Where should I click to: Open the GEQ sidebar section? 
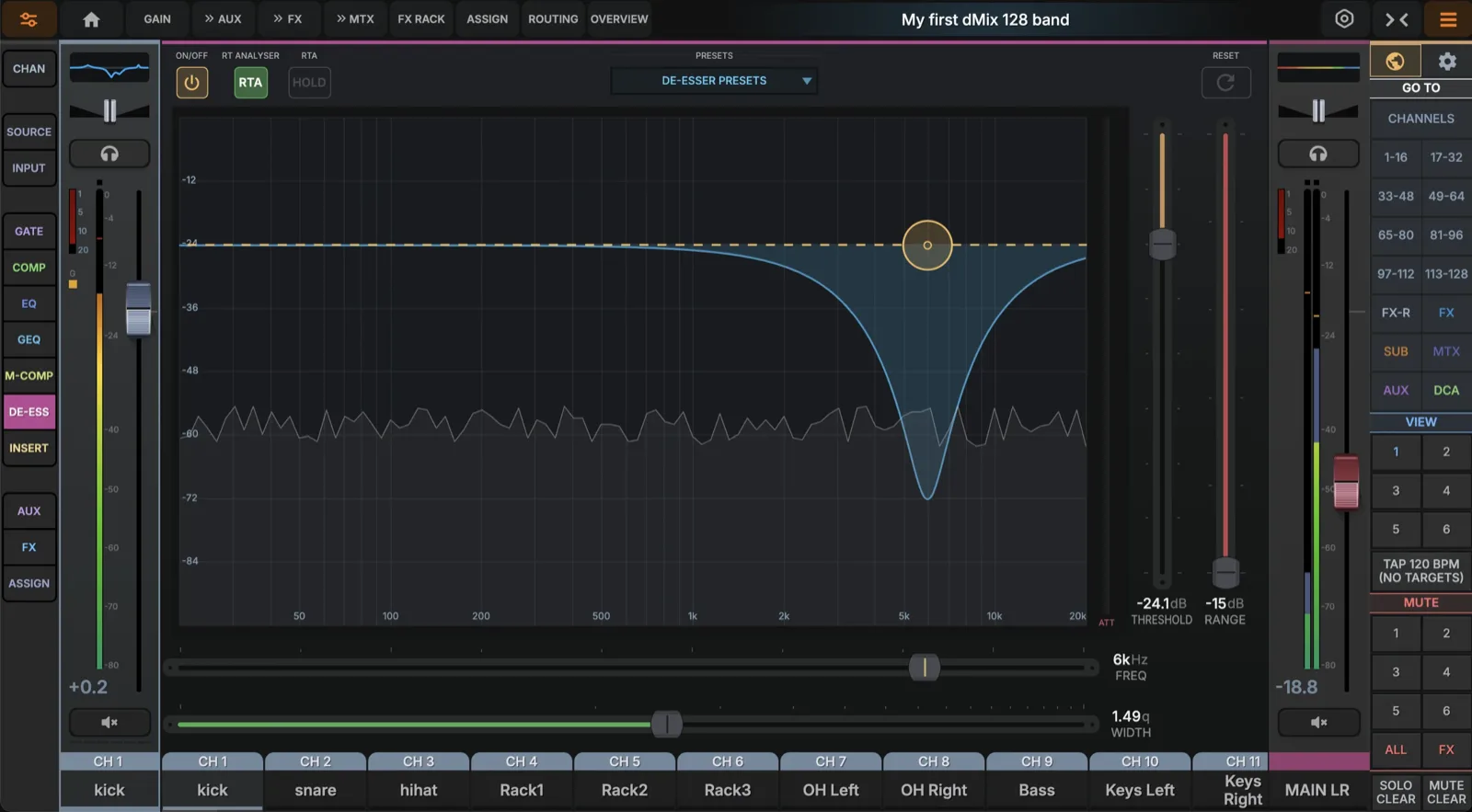[x=29, y=340]
